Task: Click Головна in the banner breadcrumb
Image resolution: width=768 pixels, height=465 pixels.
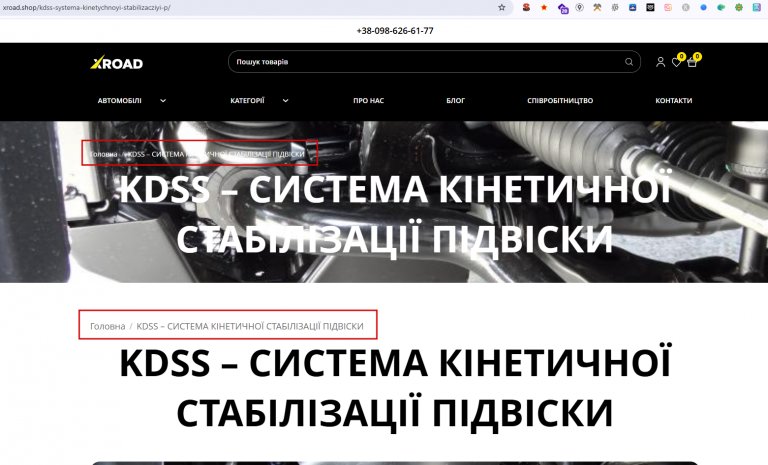Action: click(104, 154)
